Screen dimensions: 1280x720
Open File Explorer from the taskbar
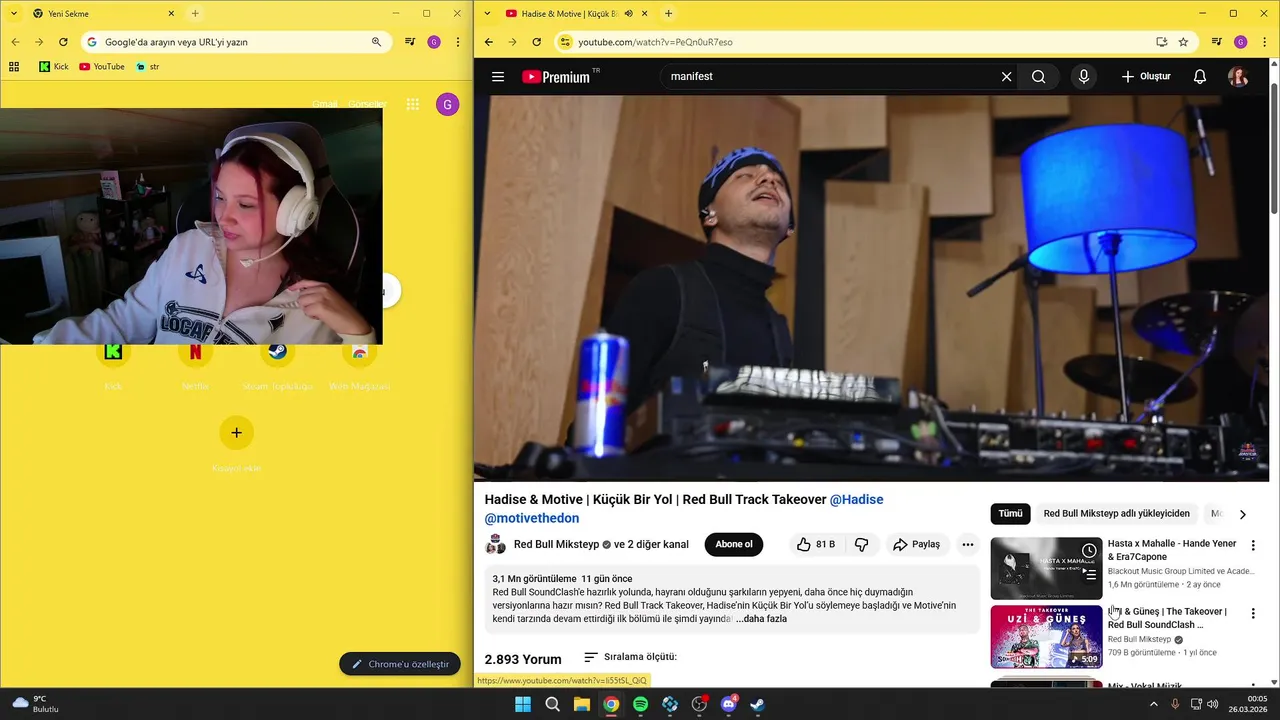coord(581,704)
